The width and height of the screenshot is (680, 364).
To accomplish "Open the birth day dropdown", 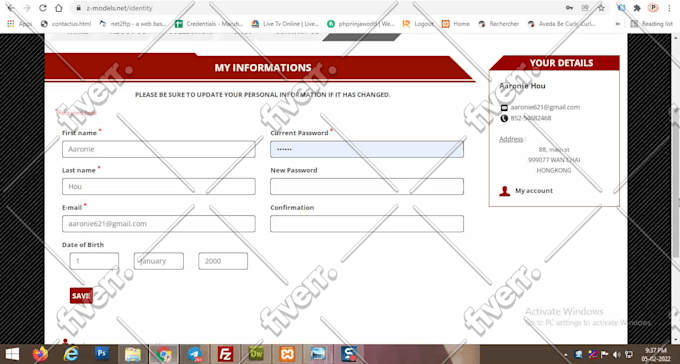I will (x=94, y=261).
